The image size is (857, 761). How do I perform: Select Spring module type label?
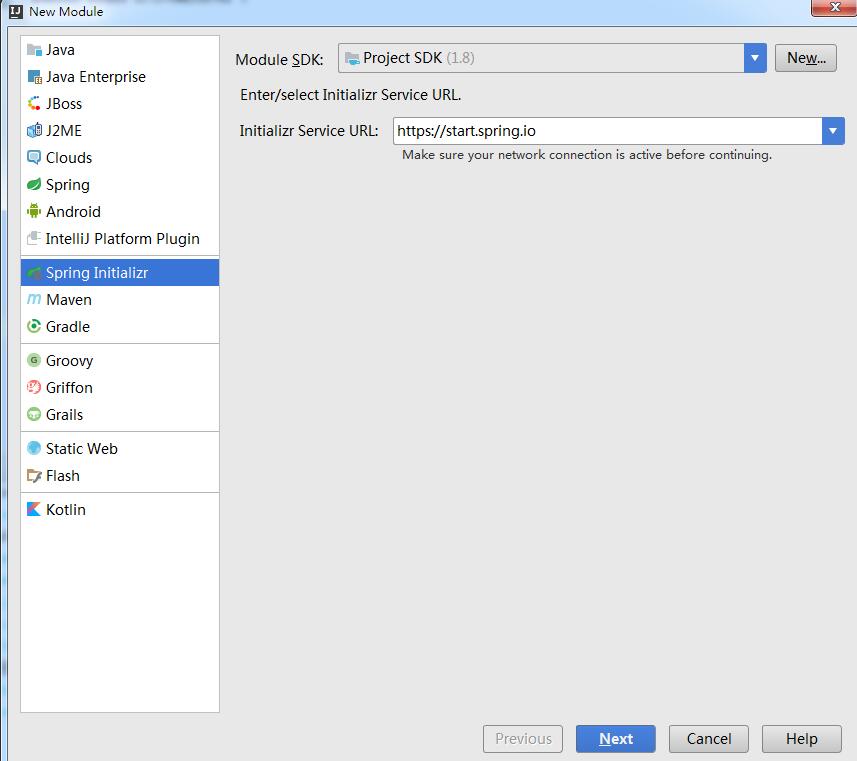pos(68,185)
